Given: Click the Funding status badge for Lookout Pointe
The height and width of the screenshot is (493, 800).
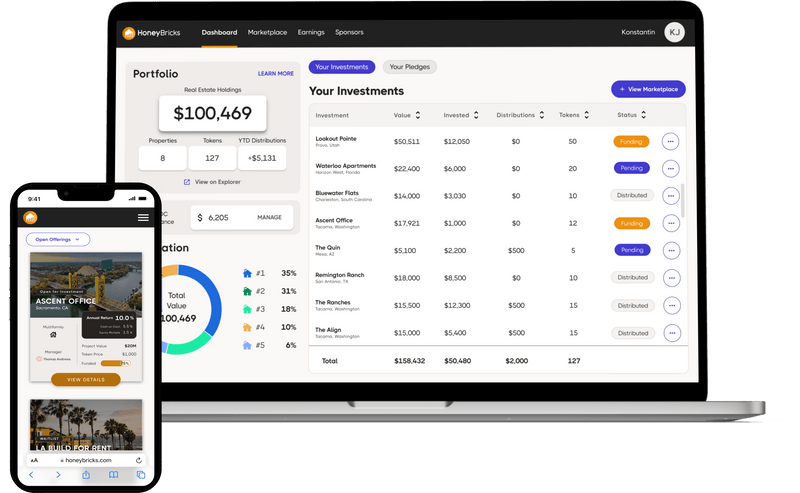Looking at the screenshot, I should (x=631, y=142).
